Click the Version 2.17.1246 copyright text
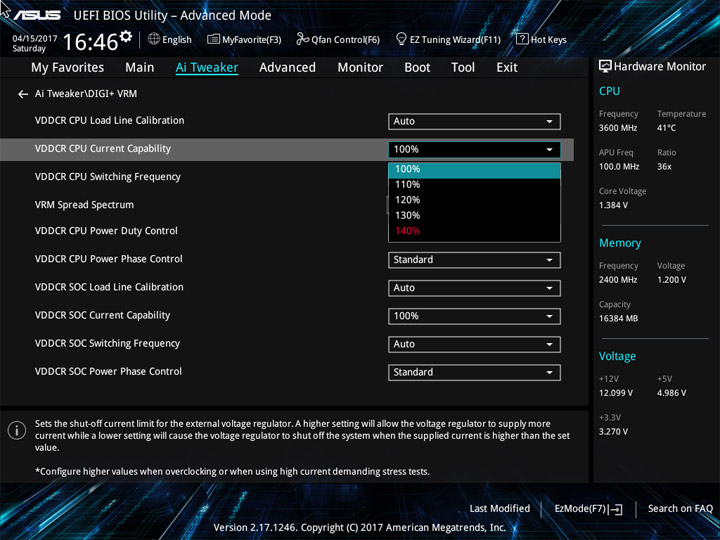This screenshot has width=720, height=540. (x=360, y=528)
